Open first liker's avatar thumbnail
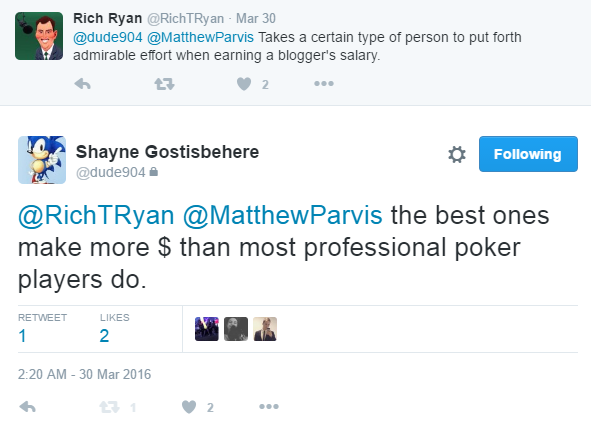 point(207,329)
